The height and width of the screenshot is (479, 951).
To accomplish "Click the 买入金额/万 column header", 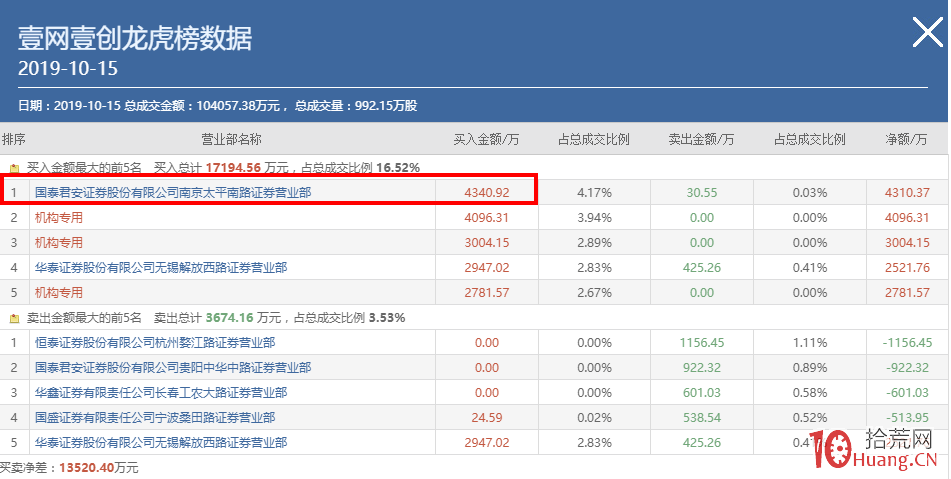I will 486,139.
